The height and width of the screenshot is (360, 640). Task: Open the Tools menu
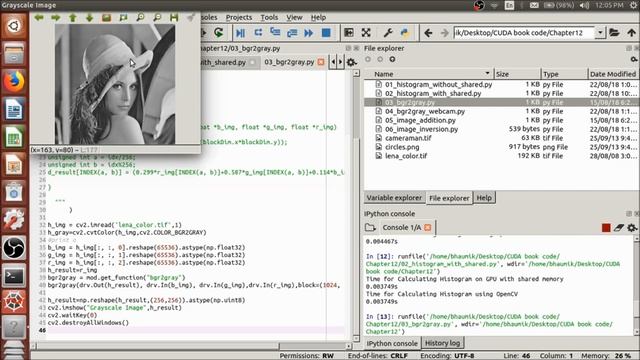coord(269,18)
